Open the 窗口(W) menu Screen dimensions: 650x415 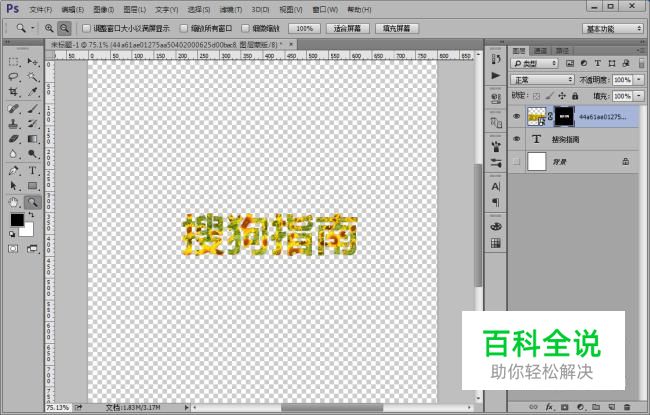tap(325, 9)
